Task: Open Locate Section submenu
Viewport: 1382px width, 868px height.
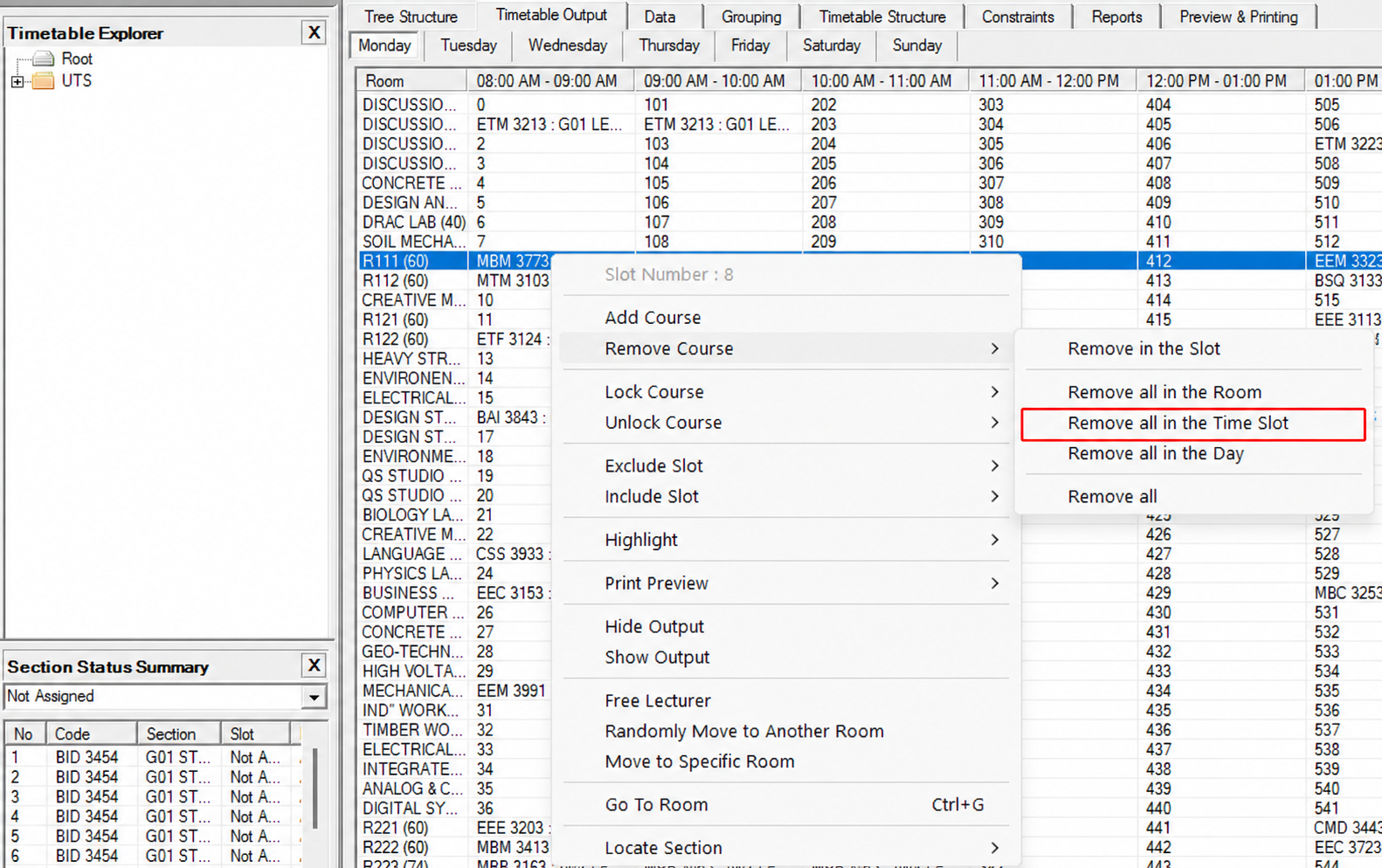Action: click(x=786, y=848)
